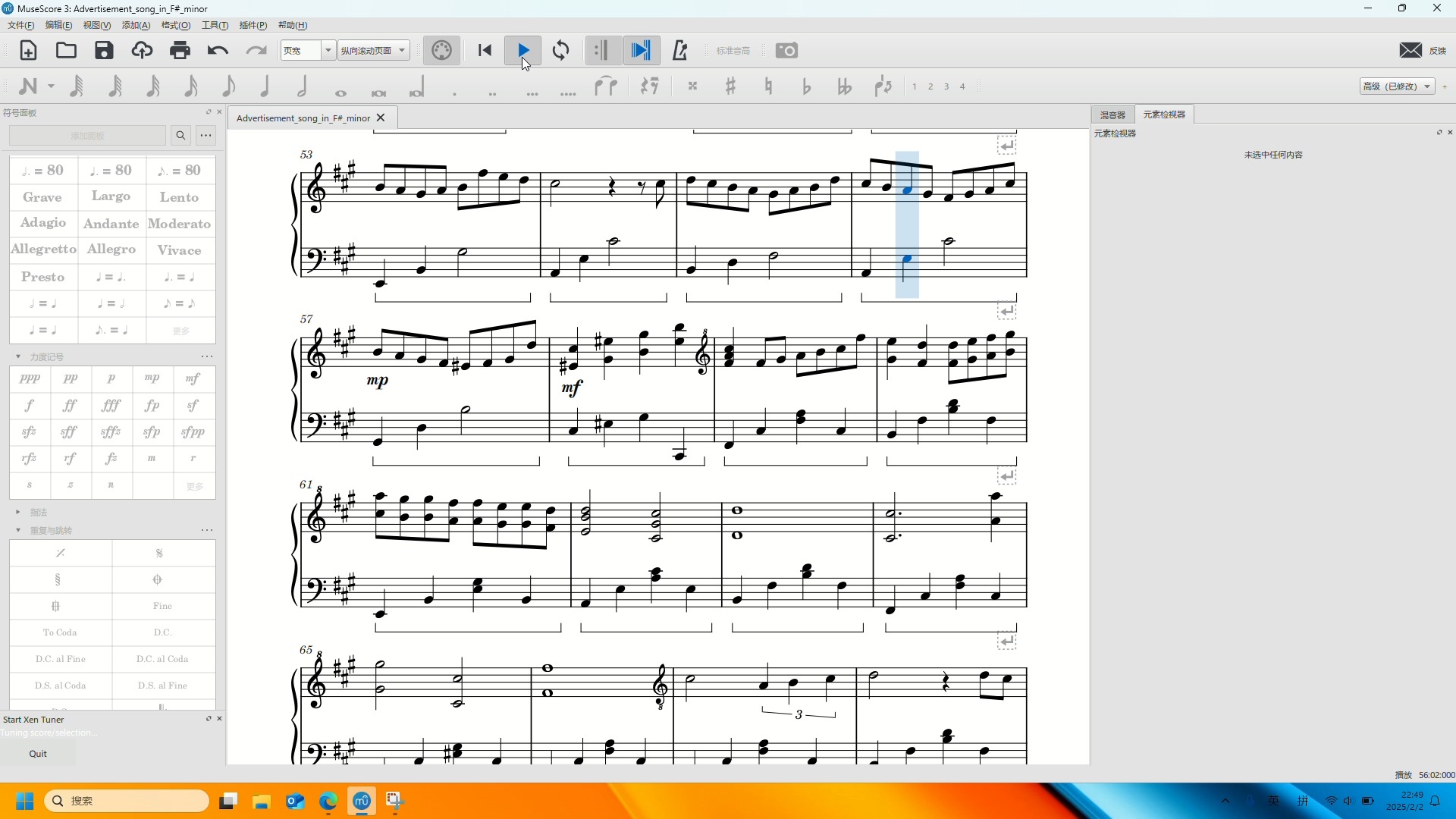Click the Upload to cloud icon
1456x819 pixels.
[142, 51]
